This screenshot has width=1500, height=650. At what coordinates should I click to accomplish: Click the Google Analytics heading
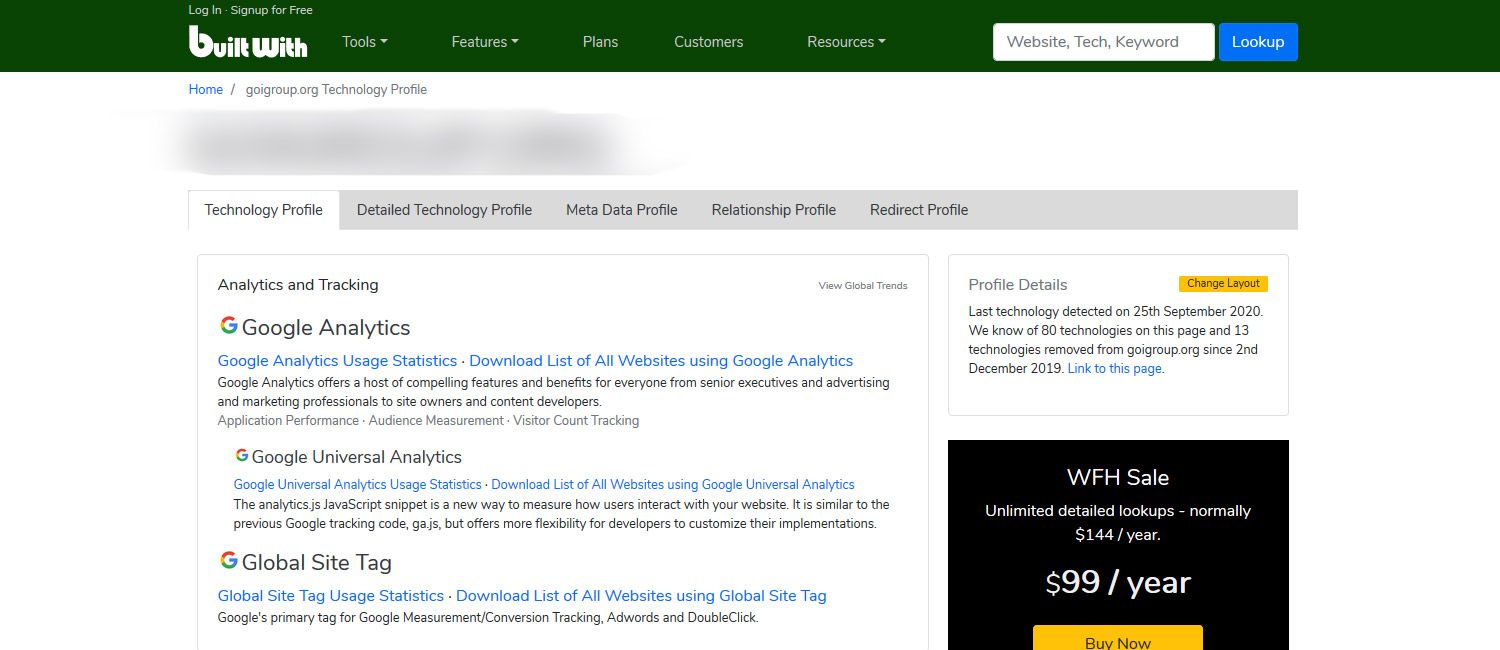326,328
